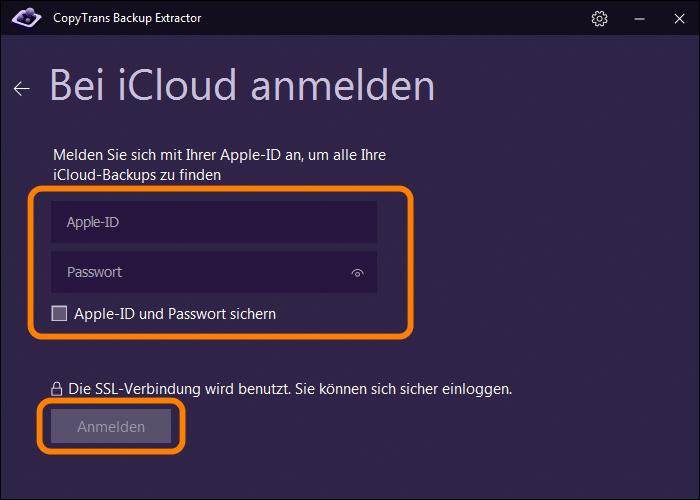Click the 'Bei iCloud anmelden' heading
The height and width of the screenshot is (500, 700).
(242, 86)
